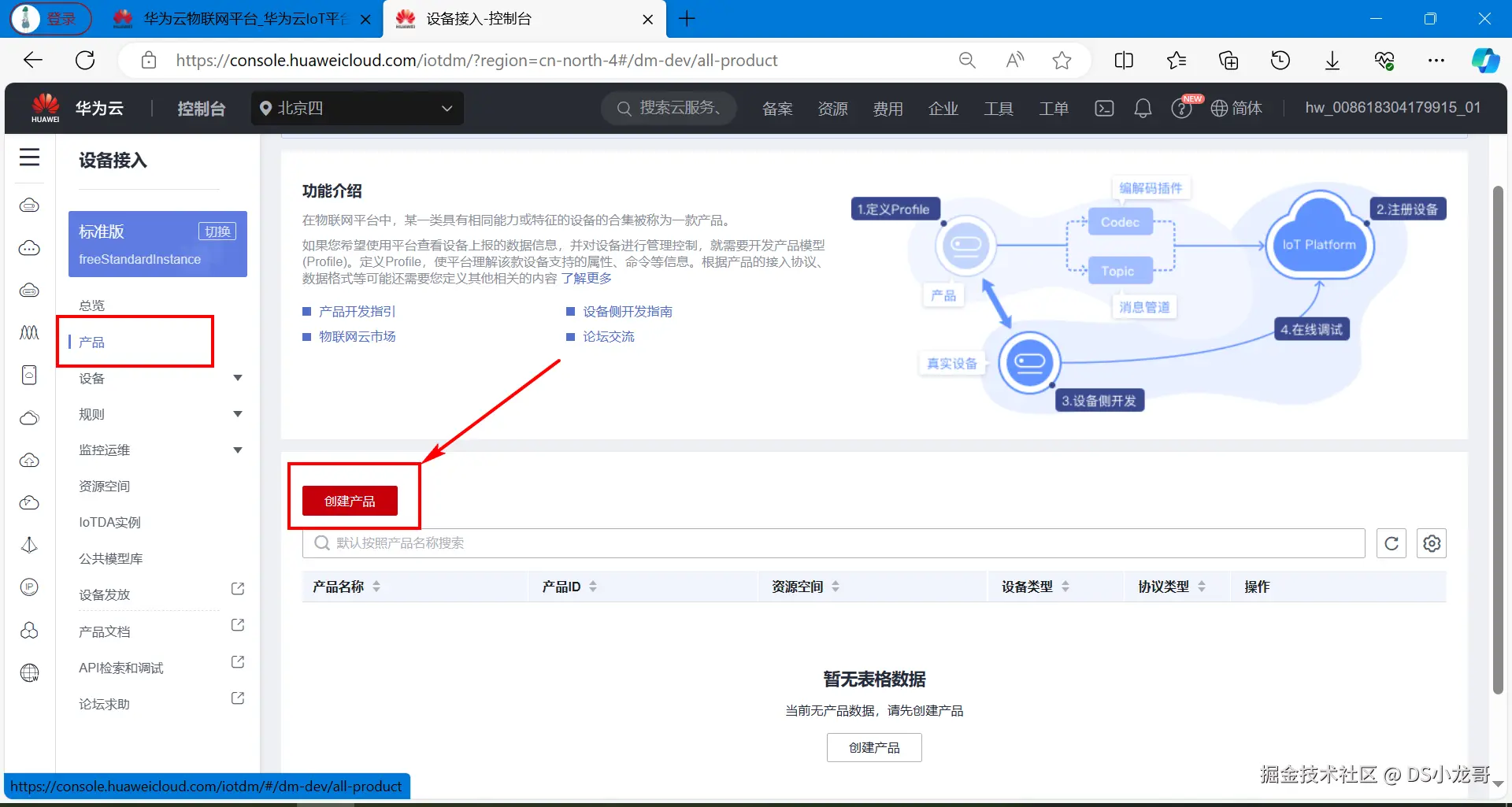
Task: Close the 设备接入-控制台 tab
Action: pyautogui.click(x=648, y=20)
